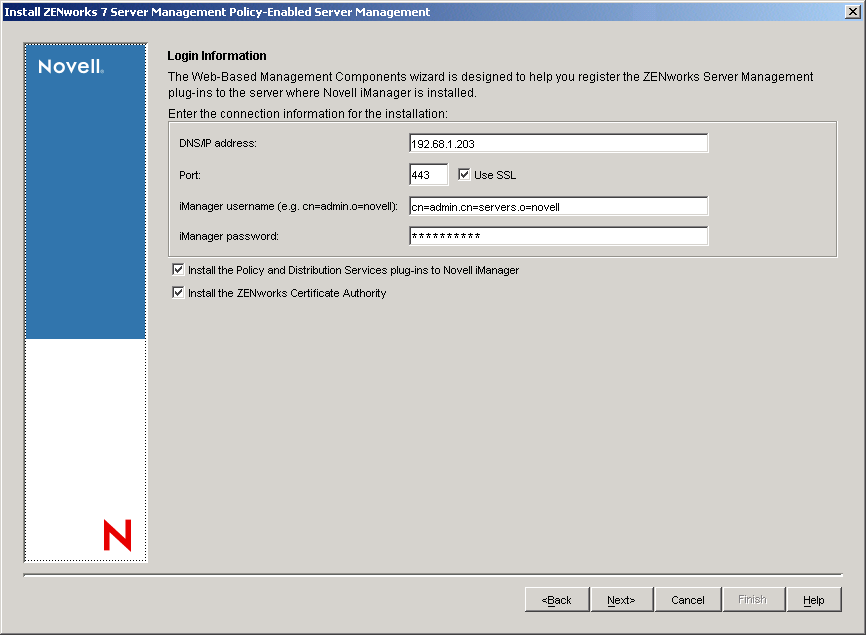Close the installer window

point(854,11)
